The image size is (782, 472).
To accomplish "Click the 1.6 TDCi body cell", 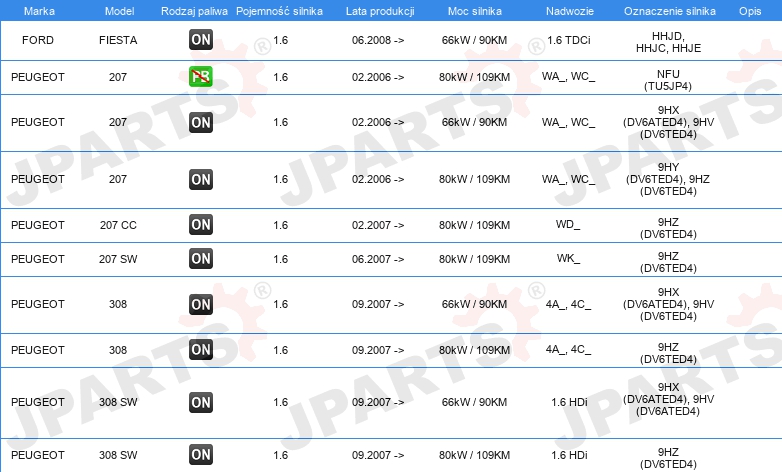I will coord(569,40).
